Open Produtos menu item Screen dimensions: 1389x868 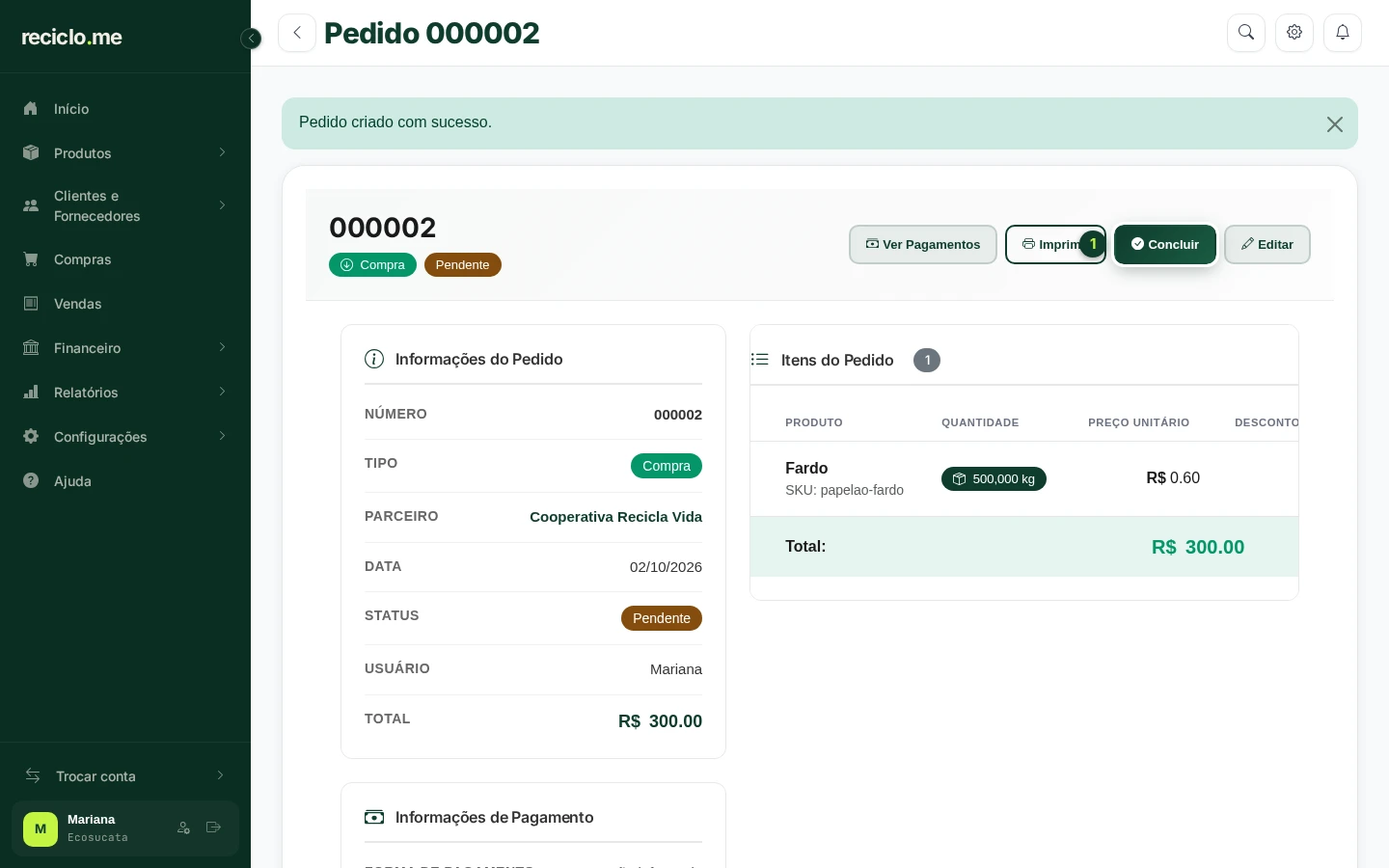pos(125,153)
